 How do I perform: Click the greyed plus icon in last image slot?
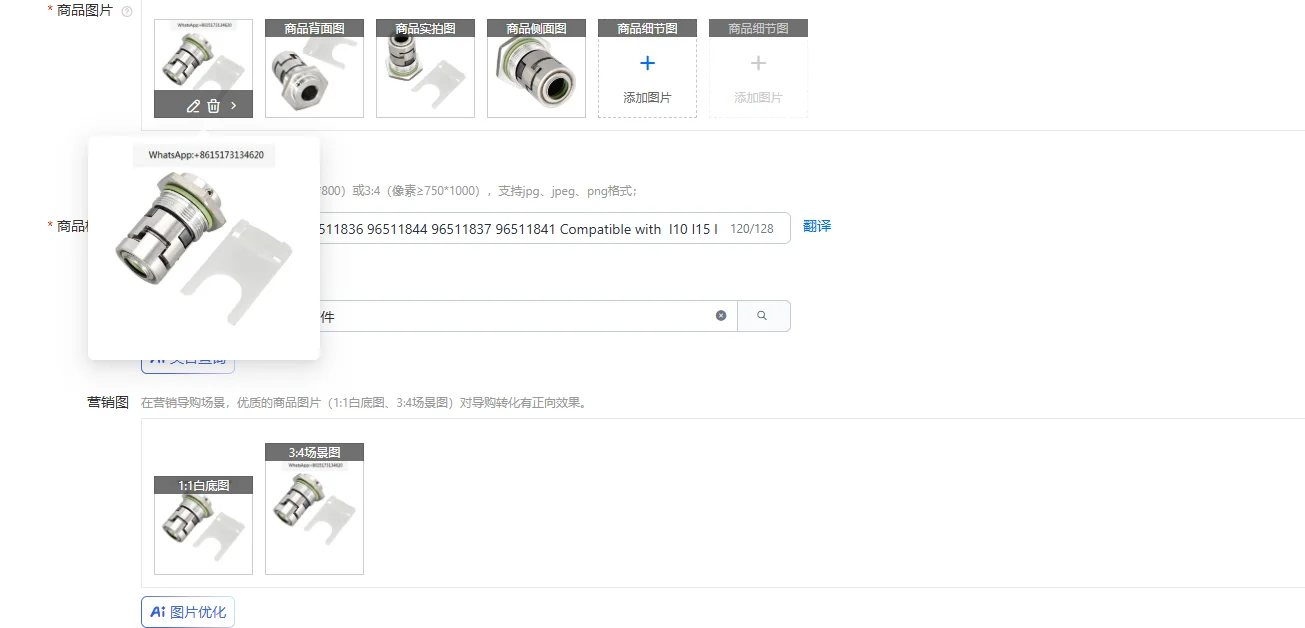758,64
